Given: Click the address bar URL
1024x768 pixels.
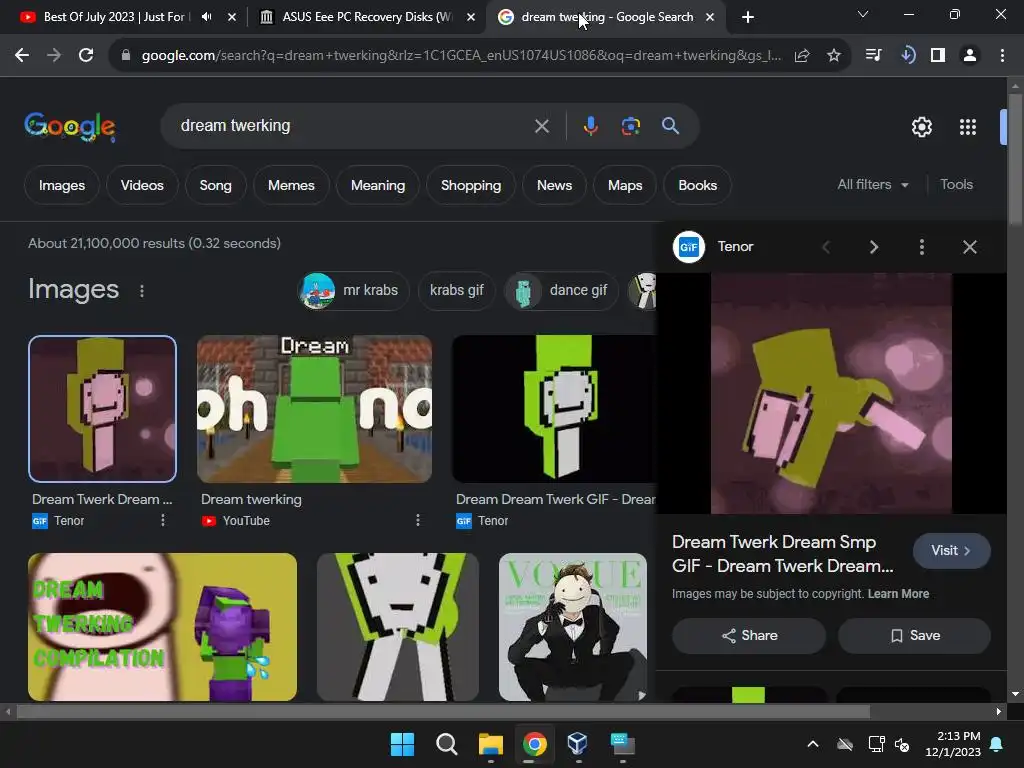Looking at the screenshot, I should 461,56.
